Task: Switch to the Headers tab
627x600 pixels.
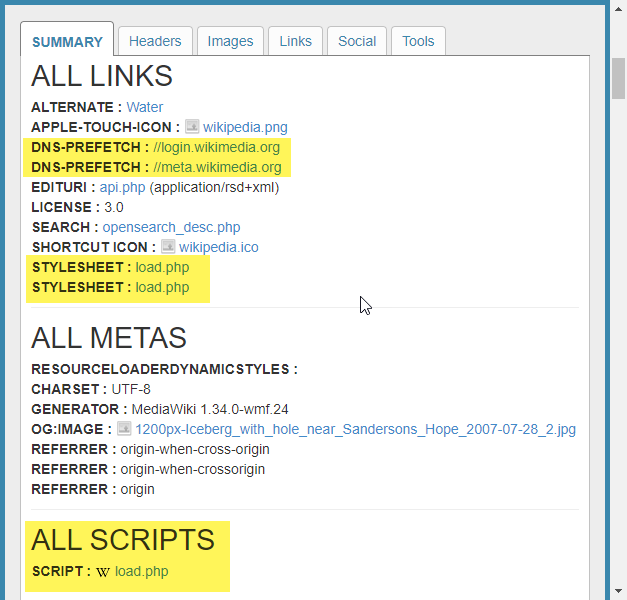Action: coord(155,41)
